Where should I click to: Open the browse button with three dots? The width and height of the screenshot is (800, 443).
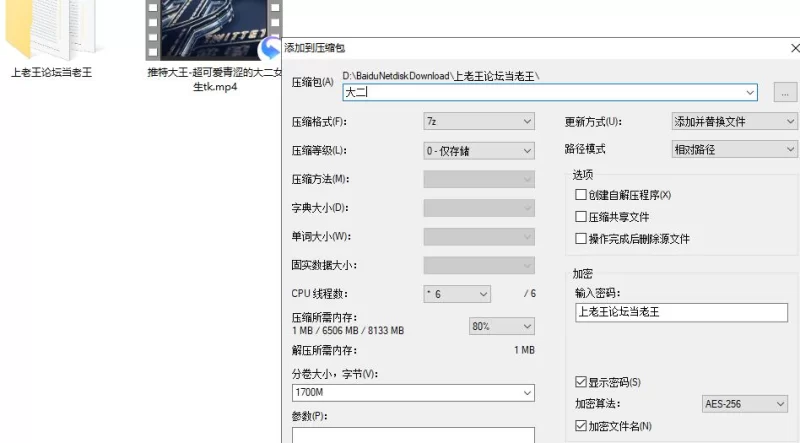785,93
